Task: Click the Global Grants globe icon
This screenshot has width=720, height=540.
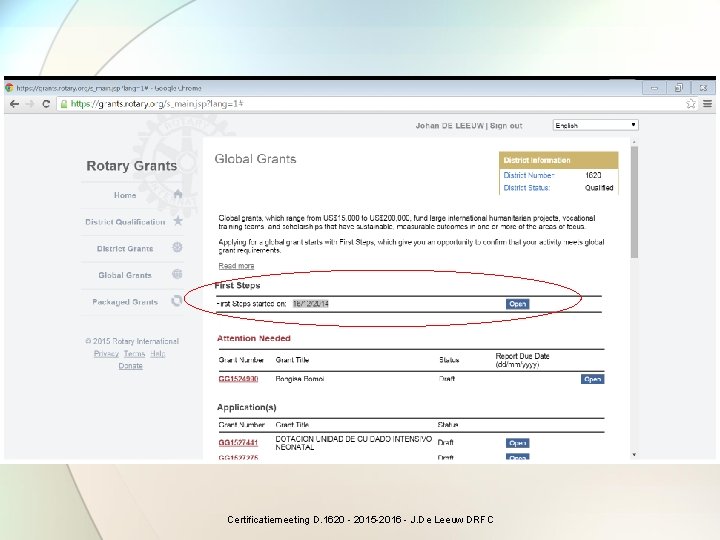Action: coord(177,274)
